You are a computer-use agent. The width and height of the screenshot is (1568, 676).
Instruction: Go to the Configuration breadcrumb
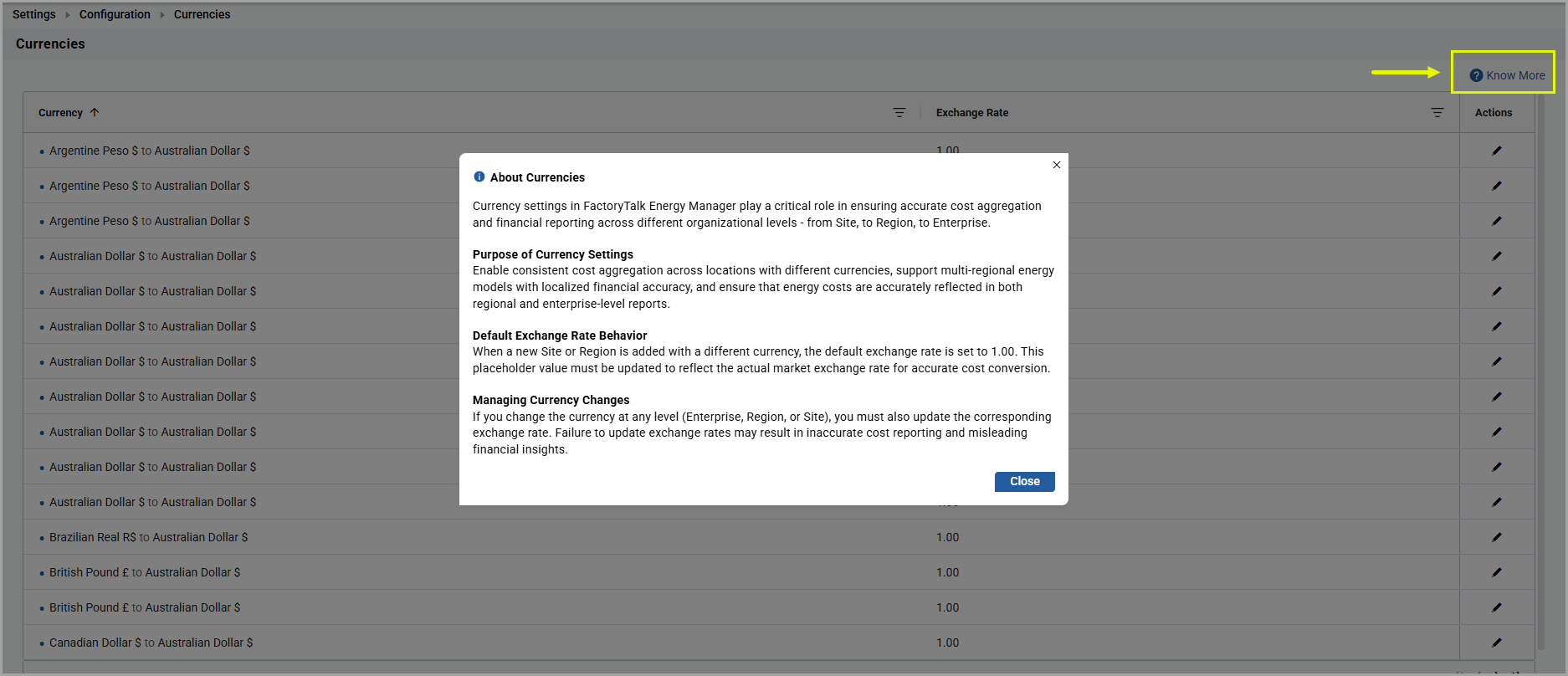(x=115, y=14)
